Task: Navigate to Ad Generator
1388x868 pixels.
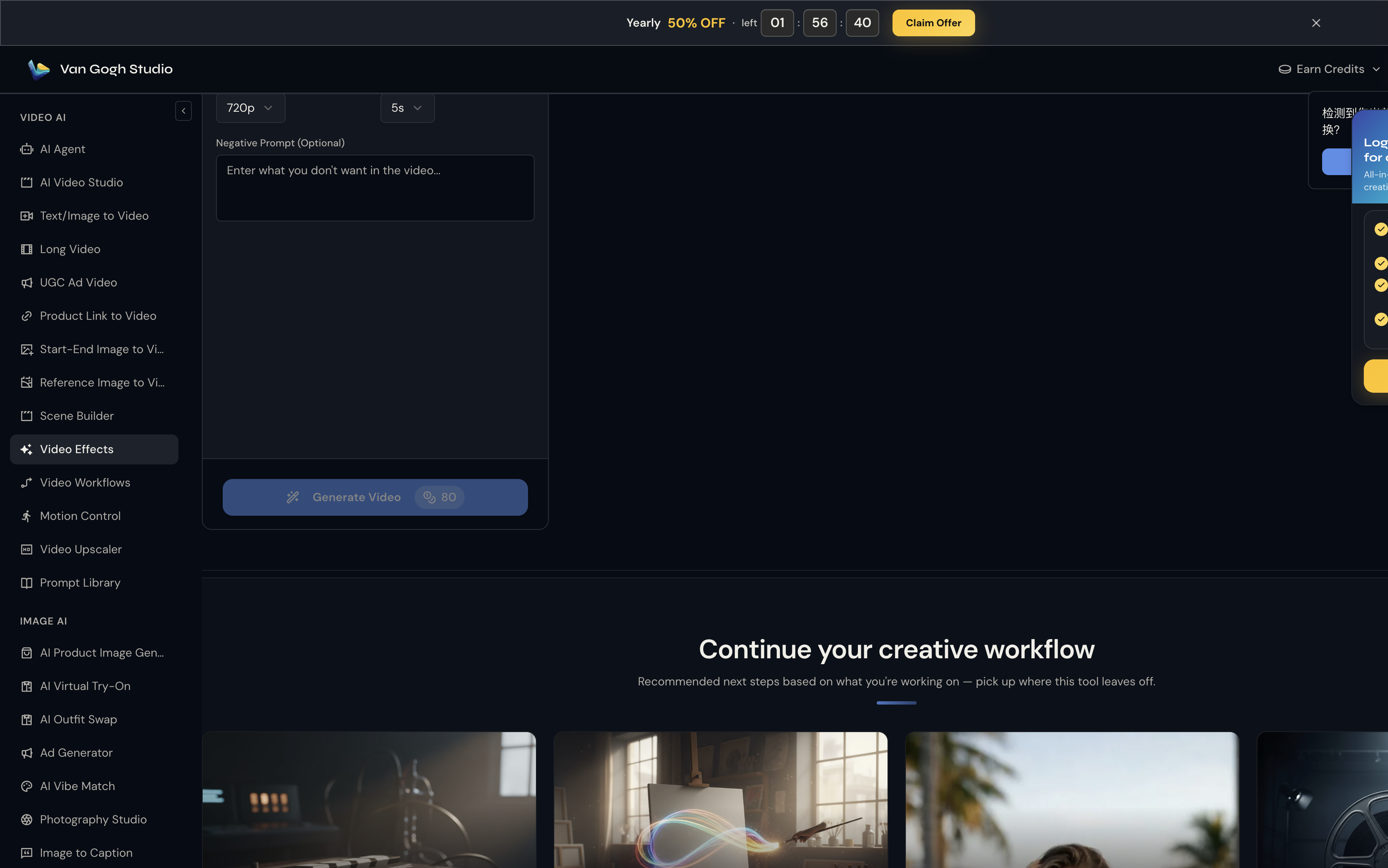Action: point(94,753)
